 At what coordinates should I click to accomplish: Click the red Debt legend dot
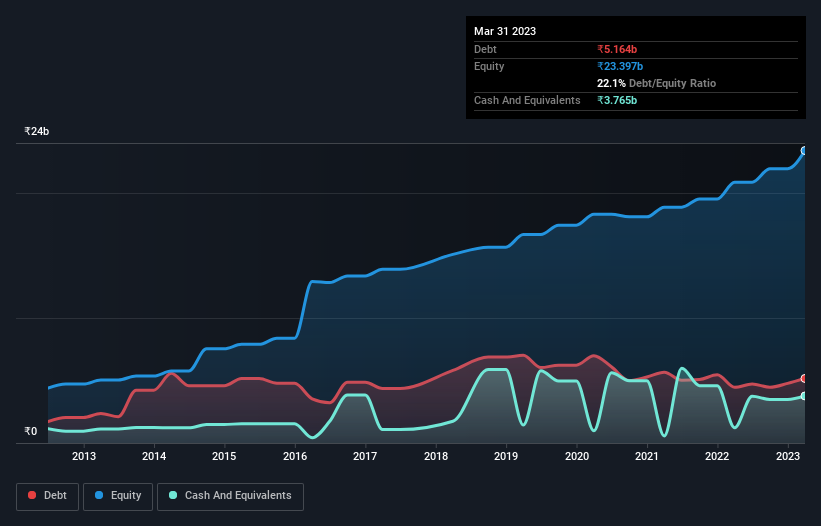pos(32,495)
